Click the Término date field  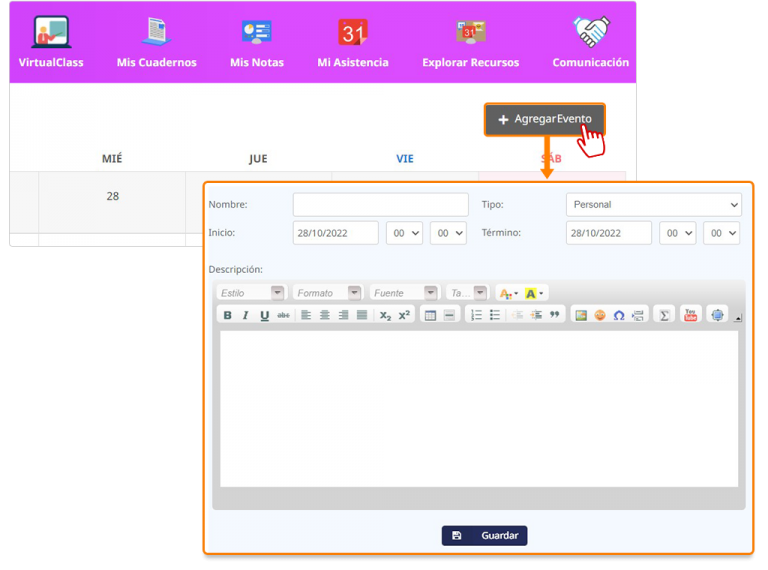pos(609,233)
